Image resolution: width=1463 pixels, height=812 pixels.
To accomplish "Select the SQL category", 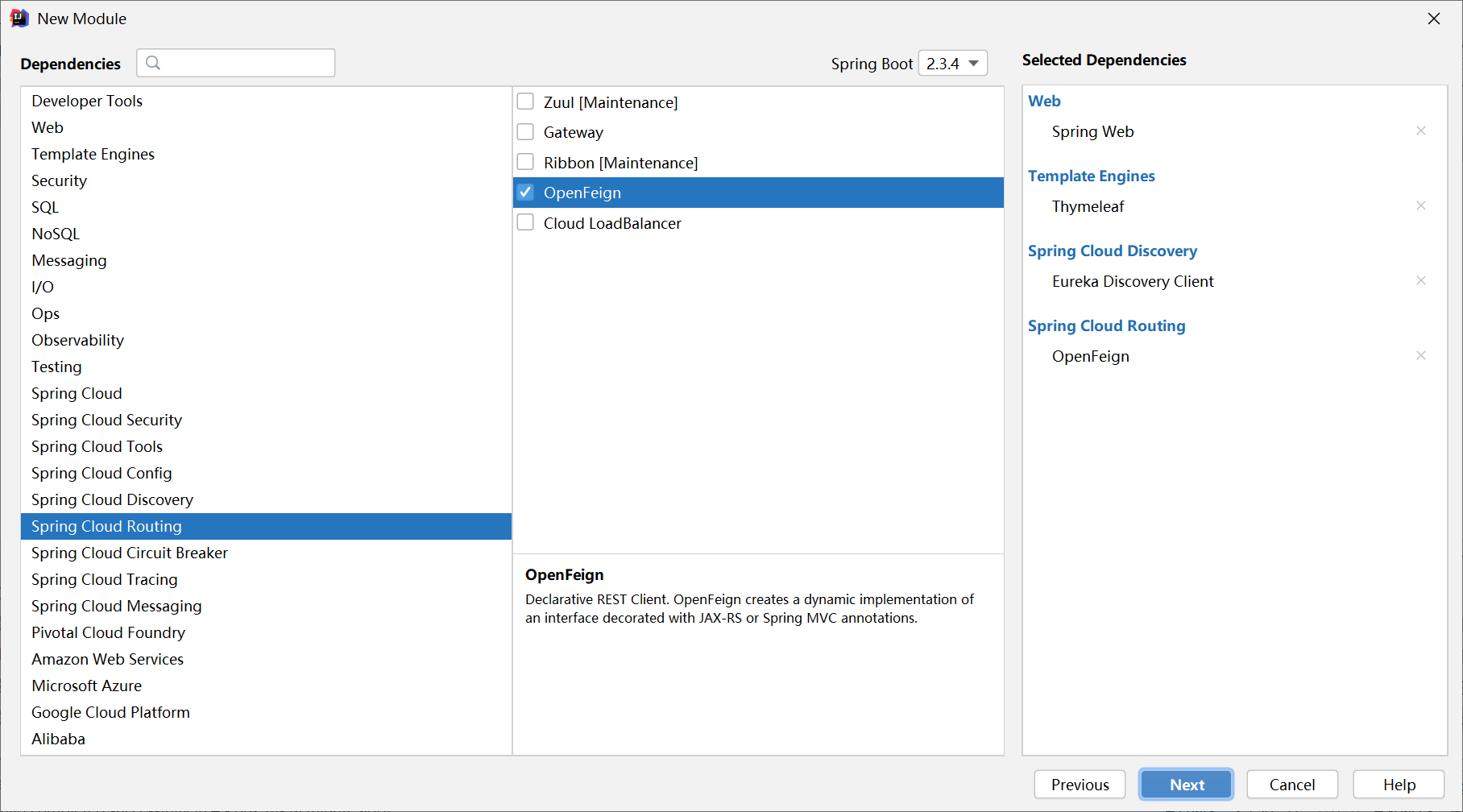I will point(266,207).
